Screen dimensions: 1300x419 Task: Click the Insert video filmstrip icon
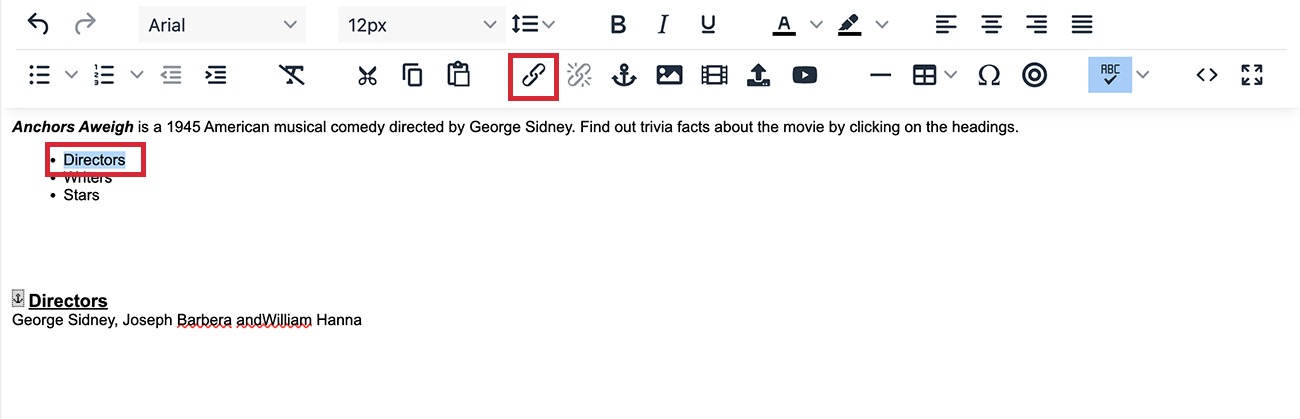pos(714,75)
